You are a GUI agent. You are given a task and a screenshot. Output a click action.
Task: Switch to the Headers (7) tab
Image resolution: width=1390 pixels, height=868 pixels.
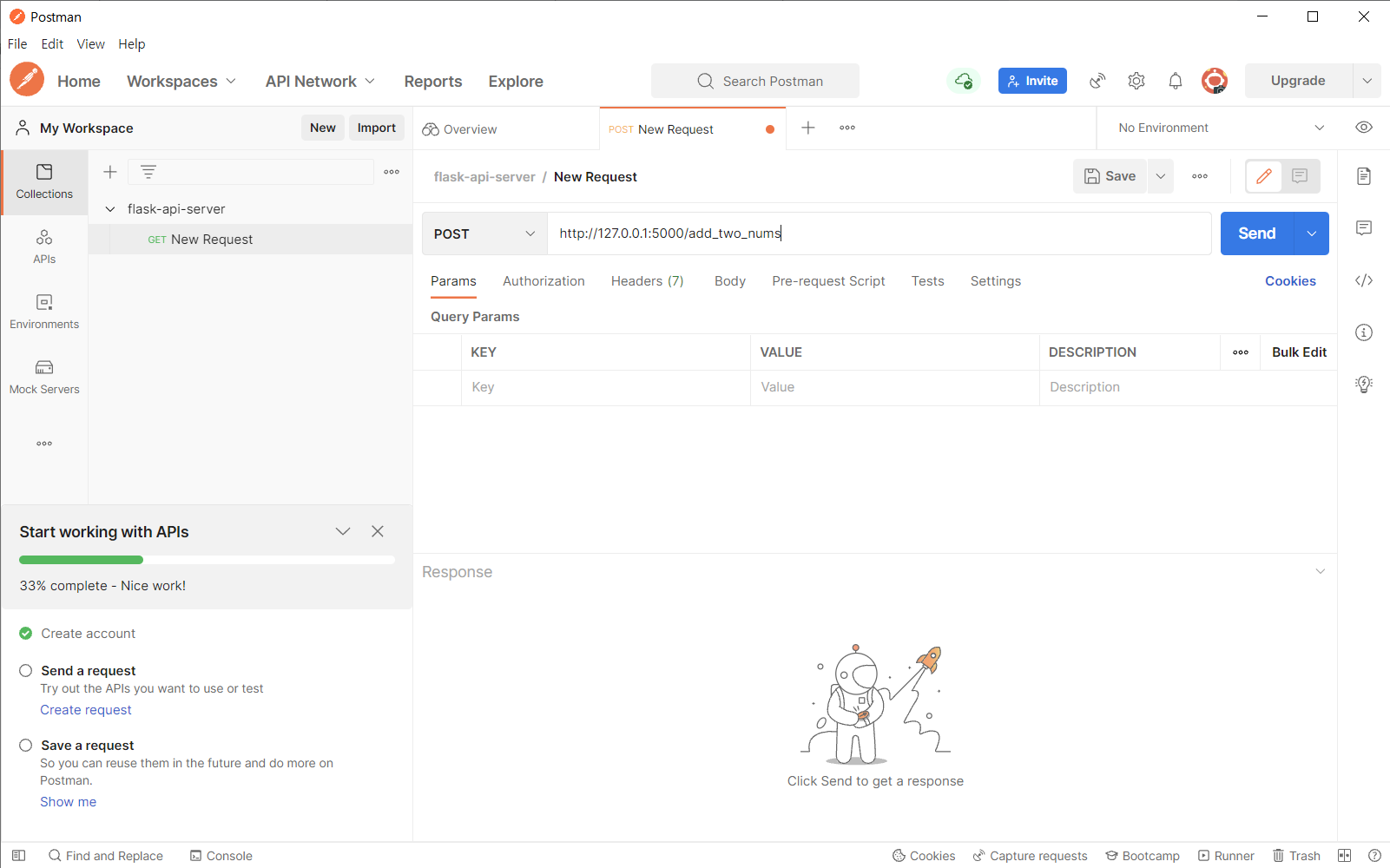pyautogui.click(x=647, y=281)
